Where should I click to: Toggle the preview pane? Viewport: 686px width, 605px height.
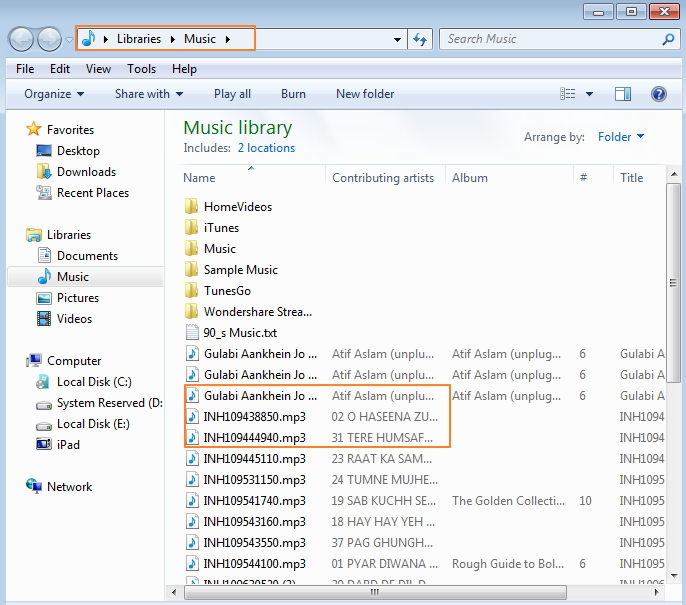pos(623,94)
